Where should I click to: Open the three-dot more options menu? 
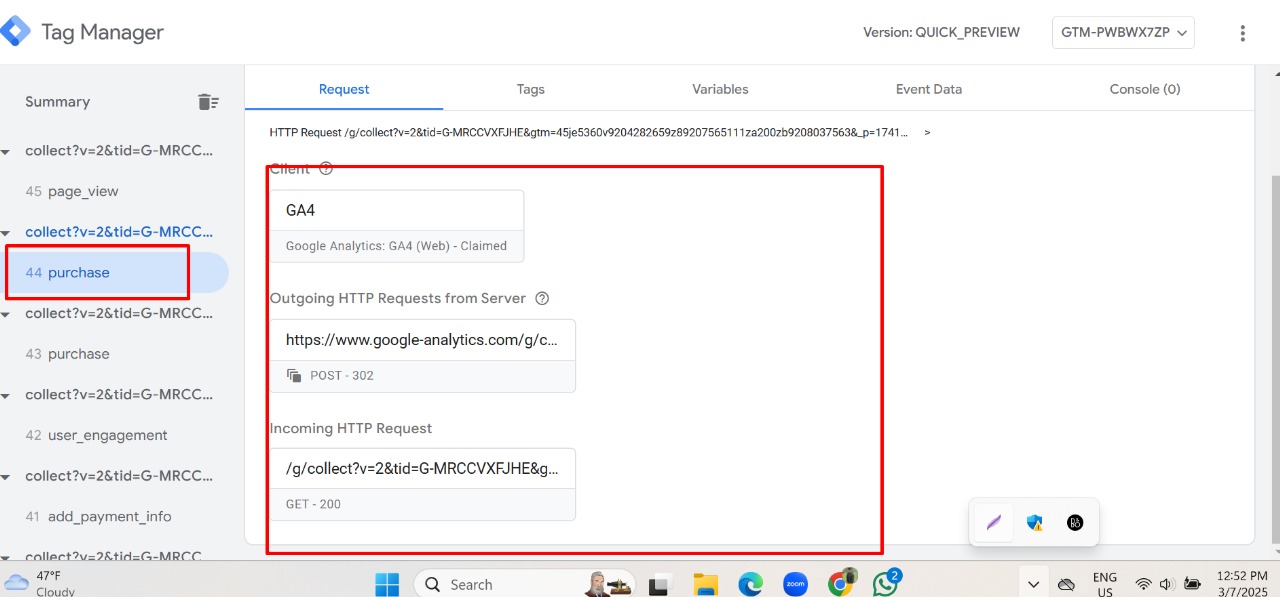pos(1243,33)
